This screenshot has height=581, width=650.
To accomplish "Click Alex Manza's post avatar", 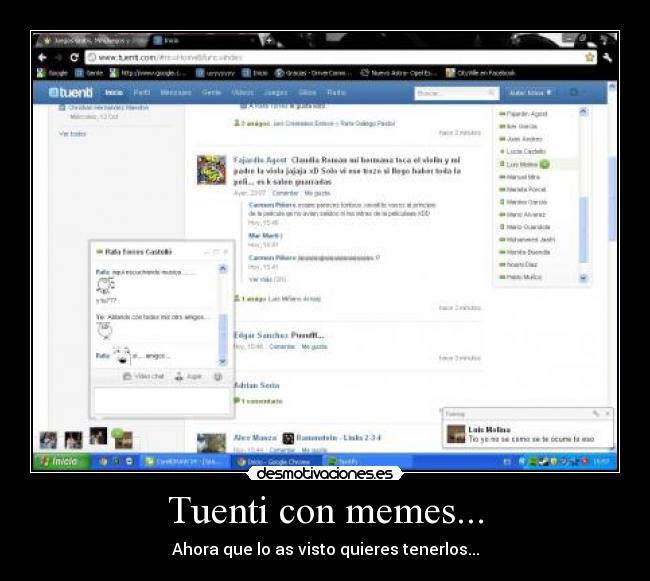I will [211, 443].
